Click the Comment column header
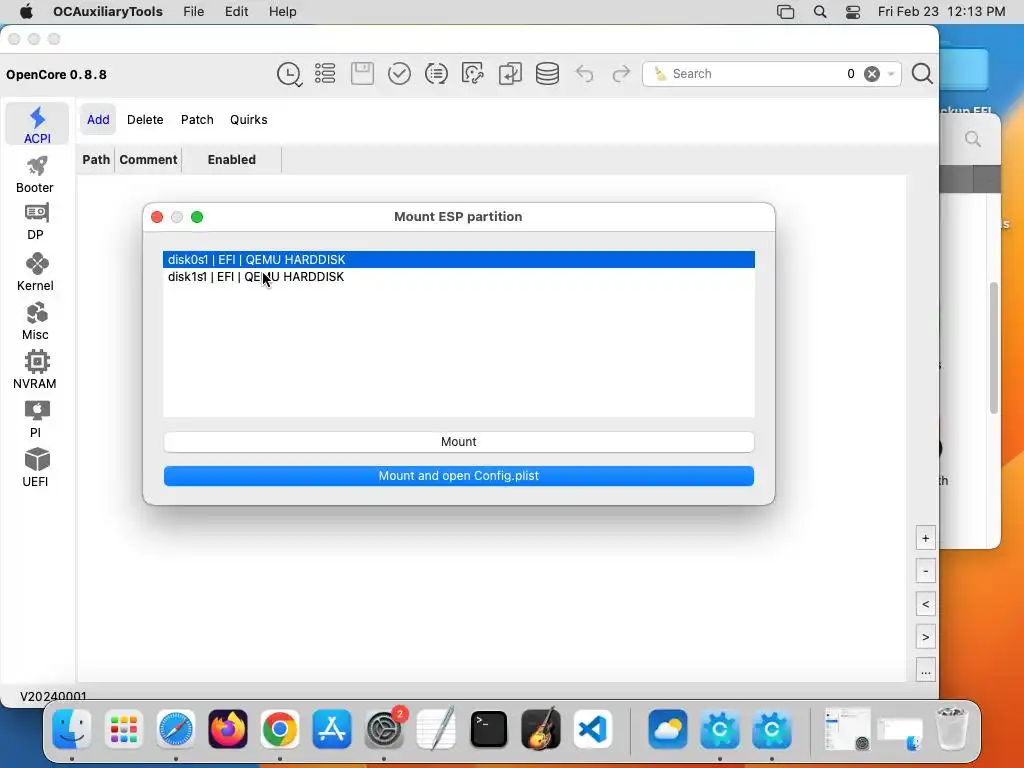 (148, 159)
